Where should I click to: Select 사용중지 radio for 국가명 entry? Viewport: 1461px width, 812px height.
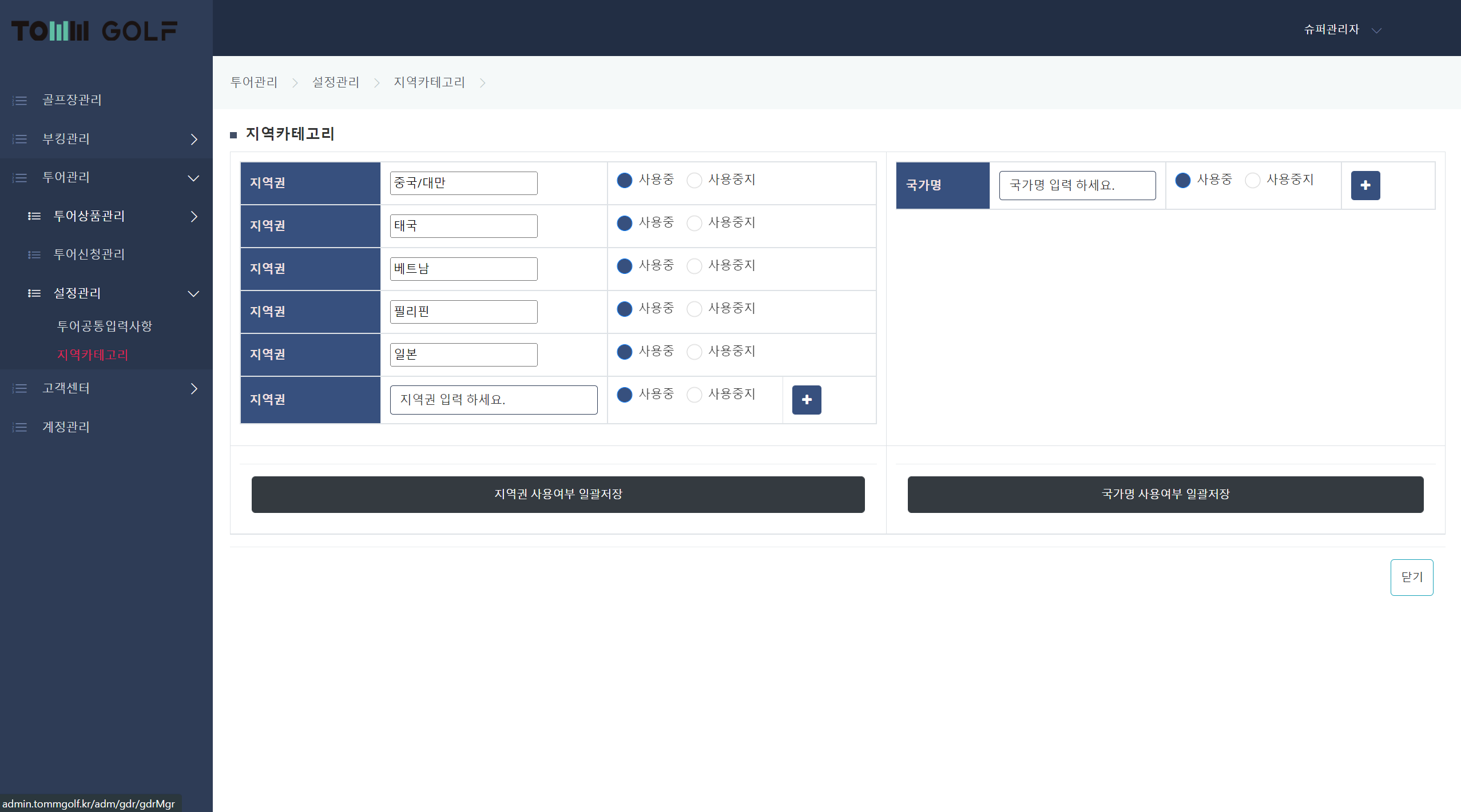[1252, 180]
